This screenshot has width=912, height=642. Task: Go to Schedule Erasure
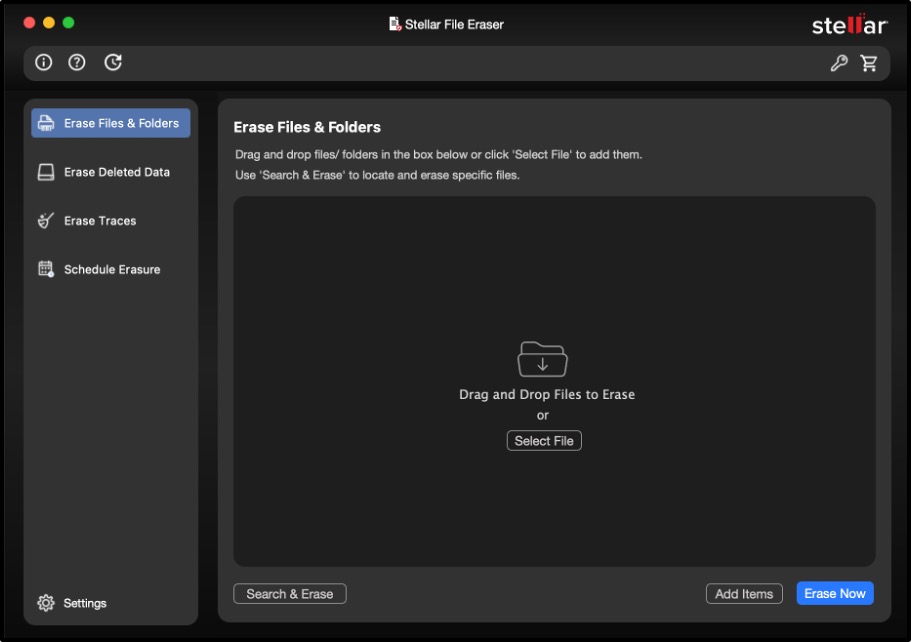tap(111, 269)
